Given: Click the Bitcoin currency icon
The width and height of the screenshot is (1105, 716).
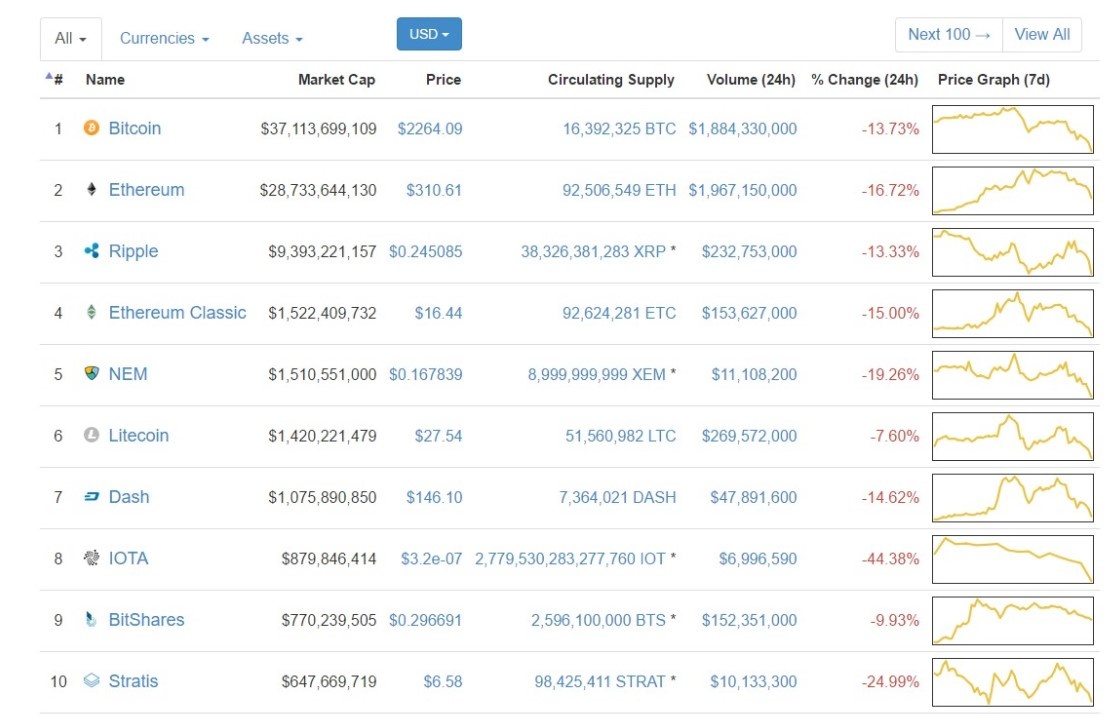Looking at the screenshot, I should click(x=91, y=128).
